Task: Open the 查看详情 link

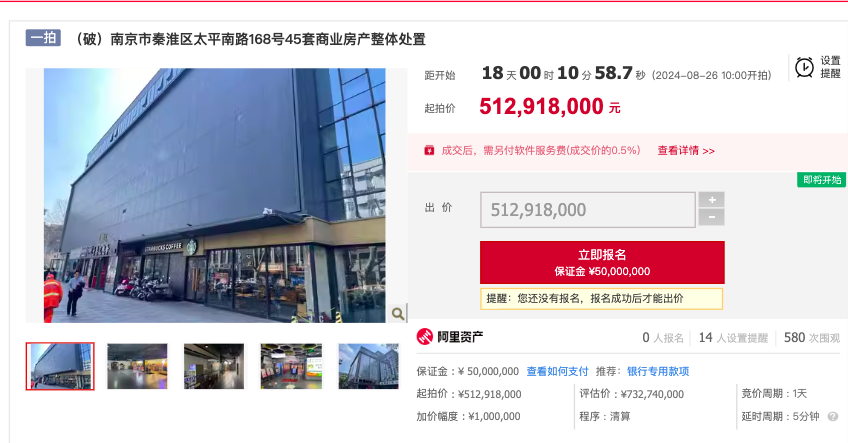Action: tap(686, 151)
